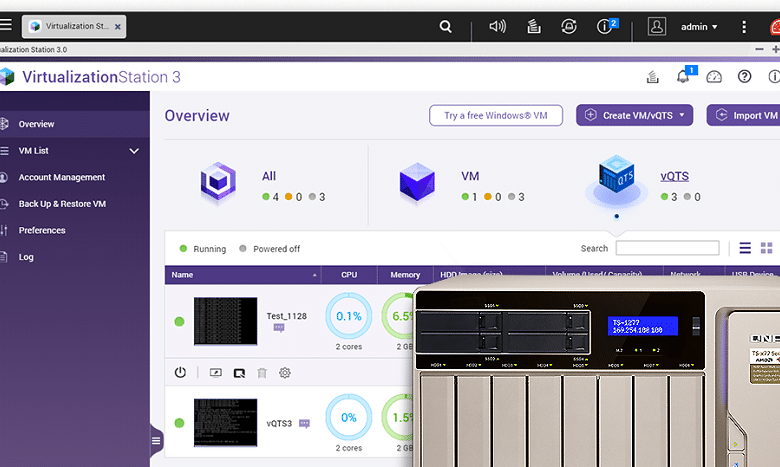The width and height of the screenshot is (780, 467).
Task: Open the three-dot more options menu
Action: (744, 27)
